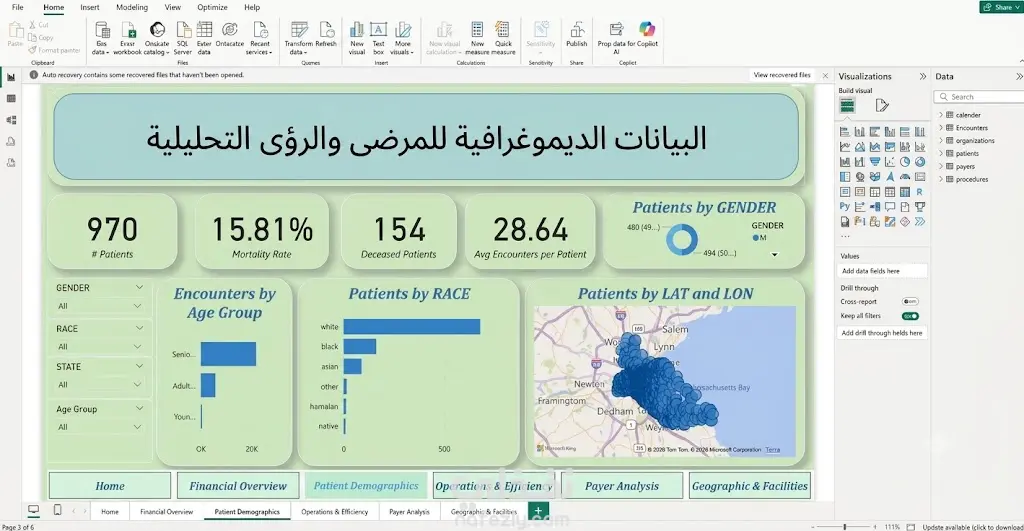
Task: Switch to the Optimize ribbon tab
Action: click(x=212, y=7)
